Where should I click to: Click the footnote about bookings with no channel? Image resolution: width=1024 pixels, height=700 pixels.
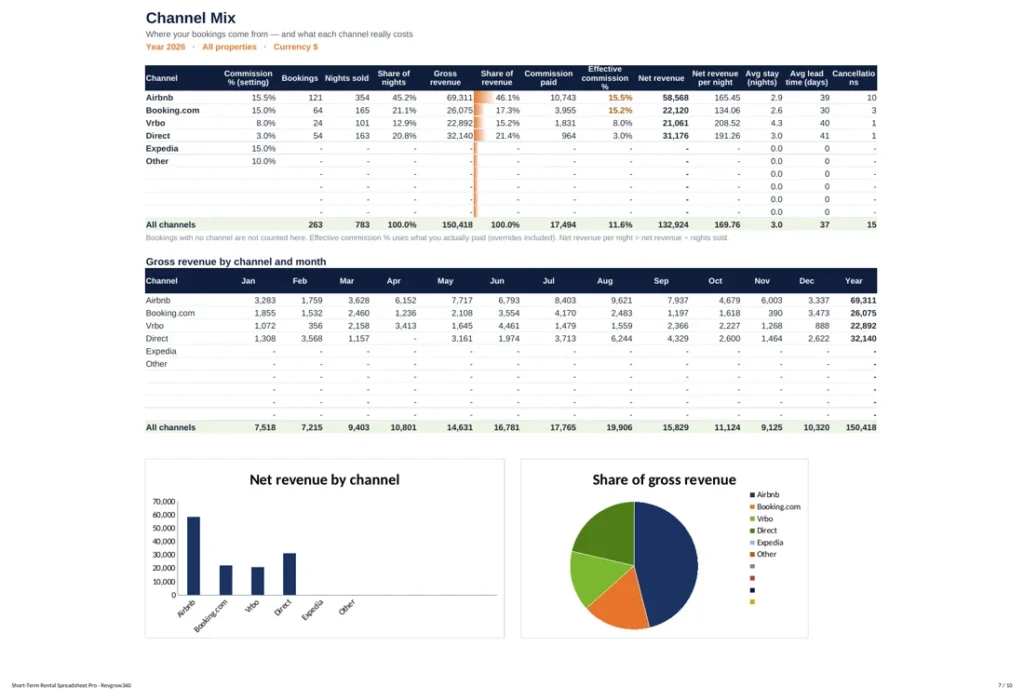[x=437, y=238]
